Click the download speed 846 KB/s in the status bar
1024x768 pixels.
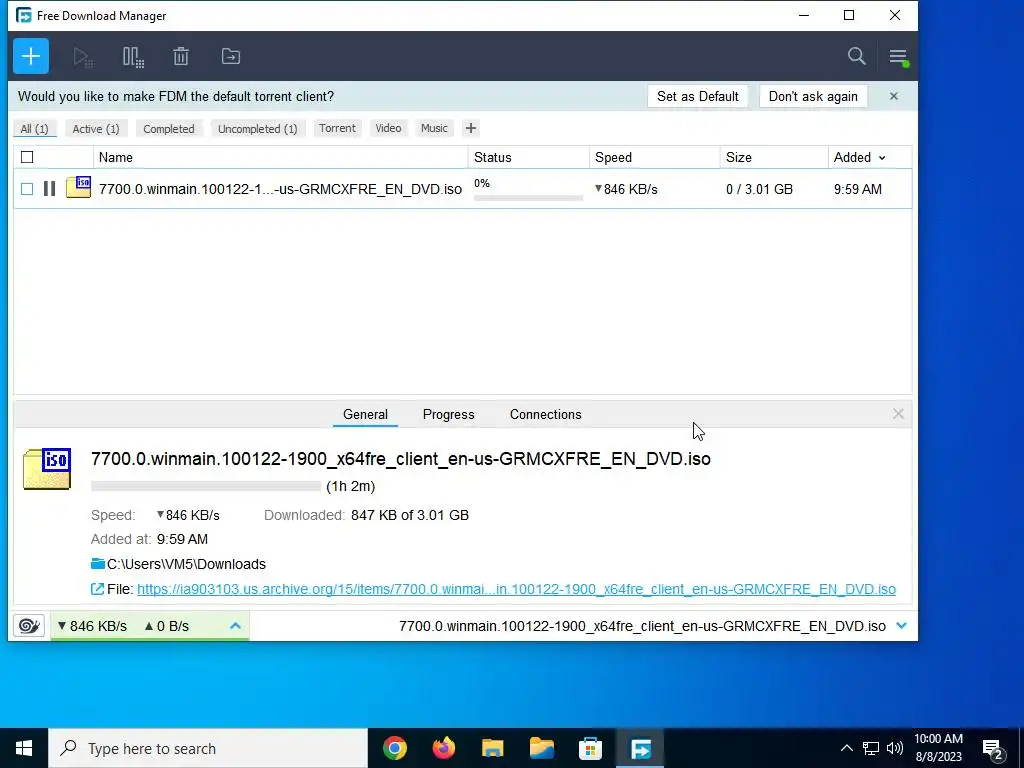pos(92,626)
